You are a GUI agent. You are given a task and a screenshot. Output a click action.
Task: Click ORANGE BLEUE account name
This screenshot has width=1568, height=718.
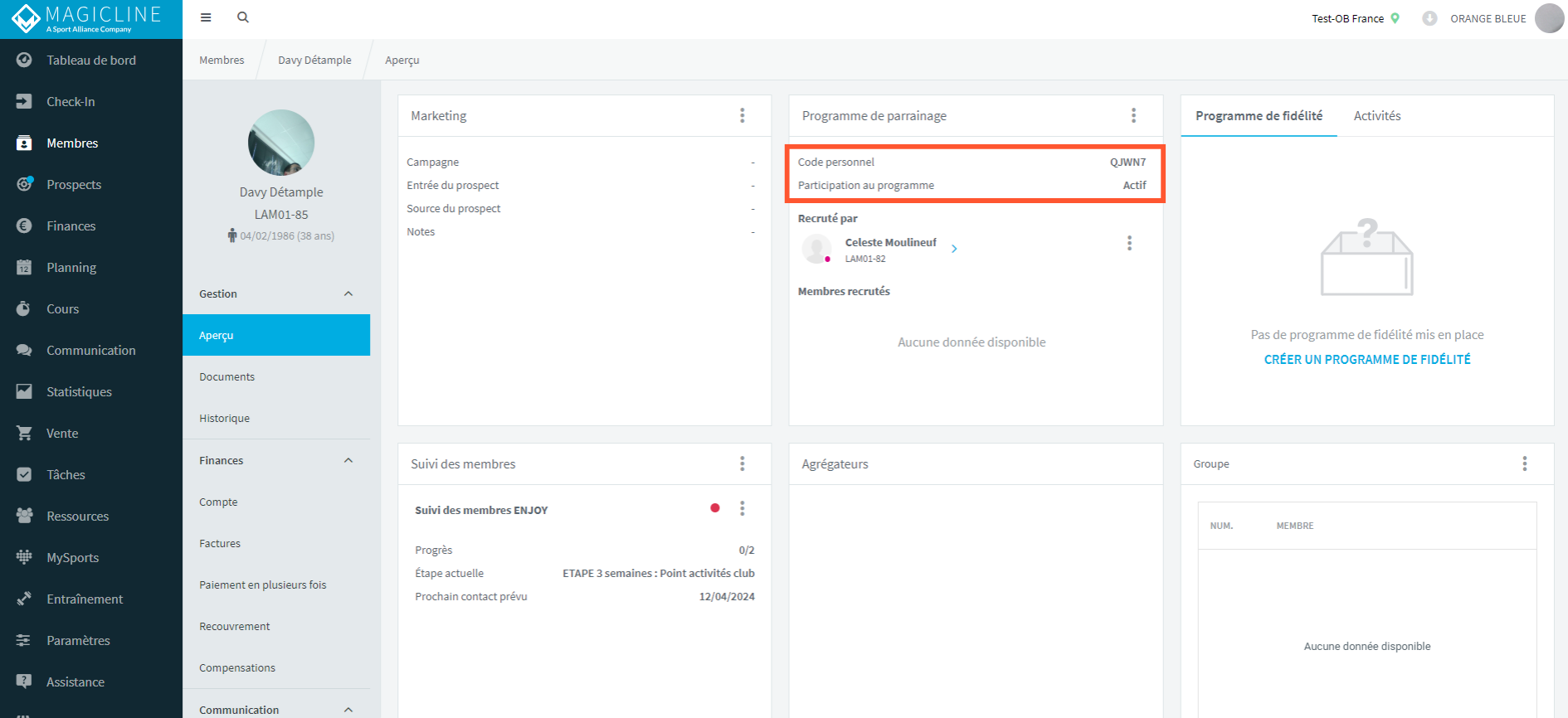coord(1488,18)
